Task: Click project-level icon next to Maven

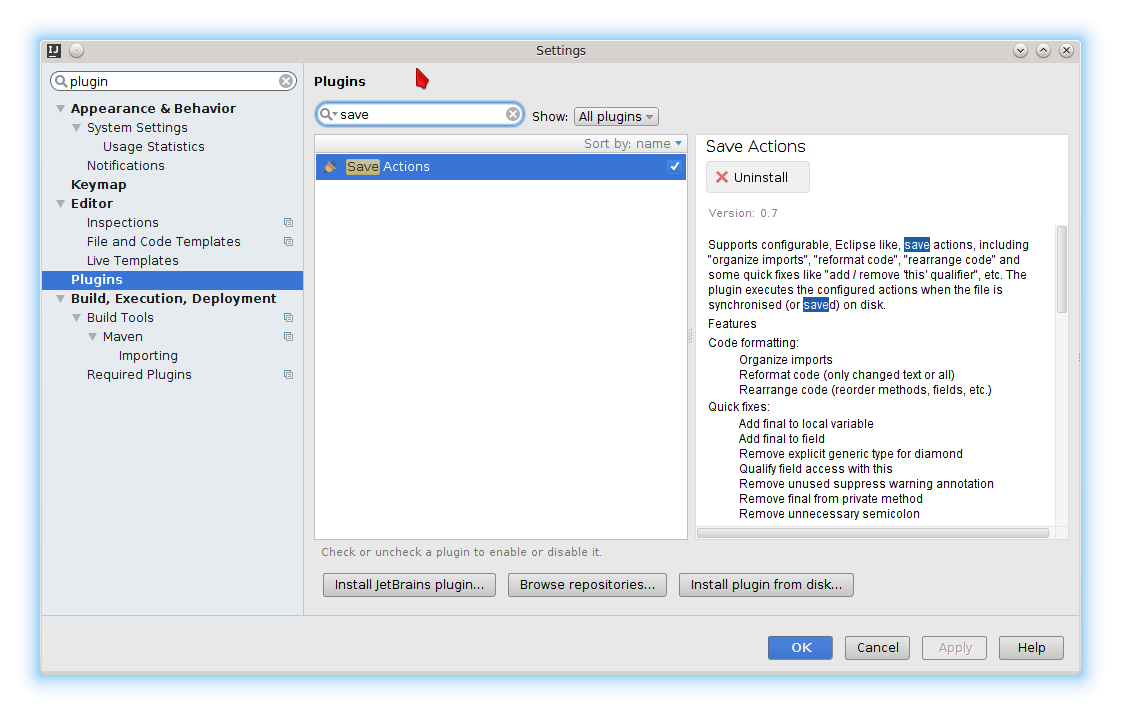Action: [x=288, y=337]
